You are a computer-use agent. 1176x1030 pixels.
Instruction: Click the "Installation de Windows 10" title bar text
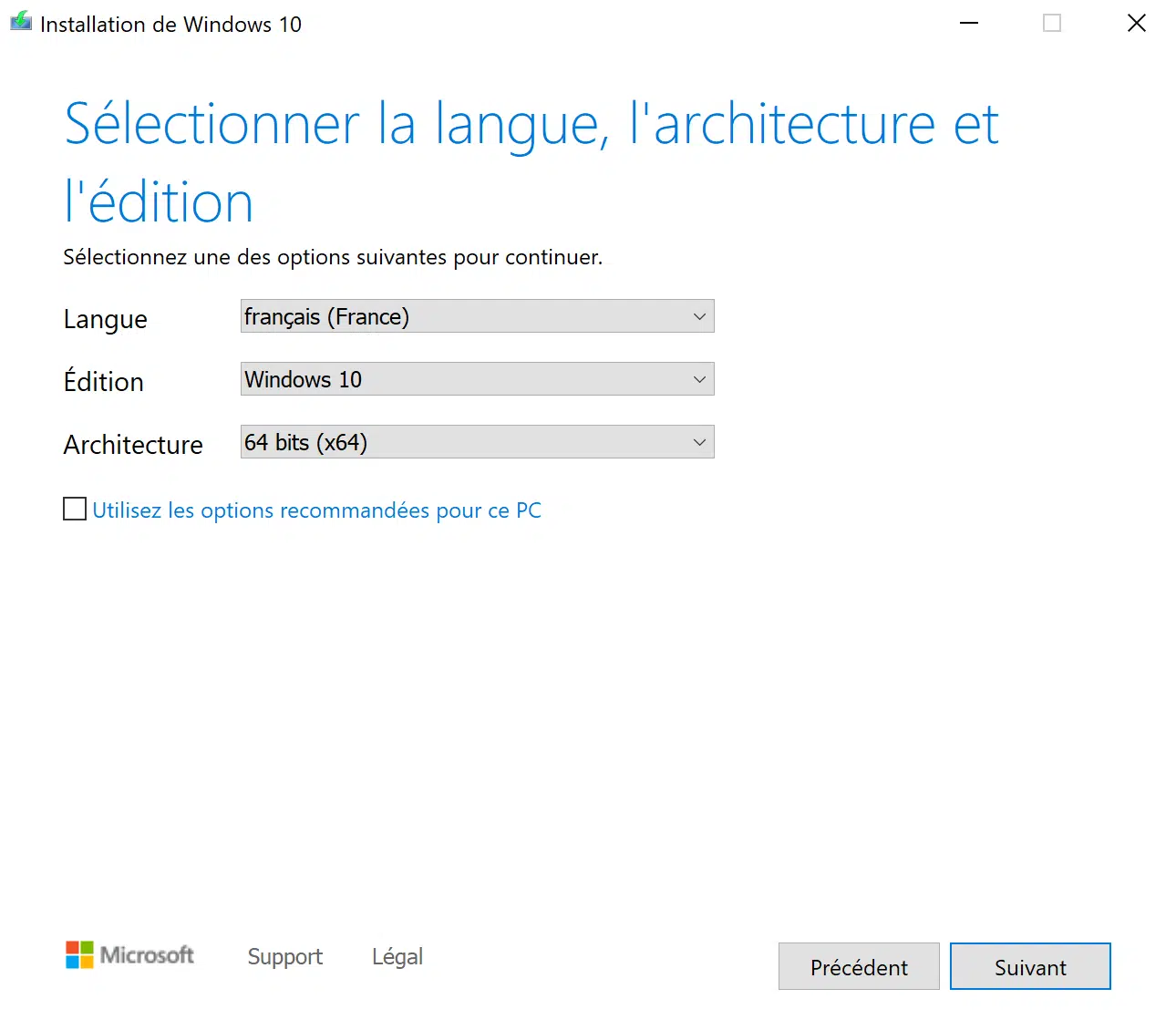tap(170, 25)
